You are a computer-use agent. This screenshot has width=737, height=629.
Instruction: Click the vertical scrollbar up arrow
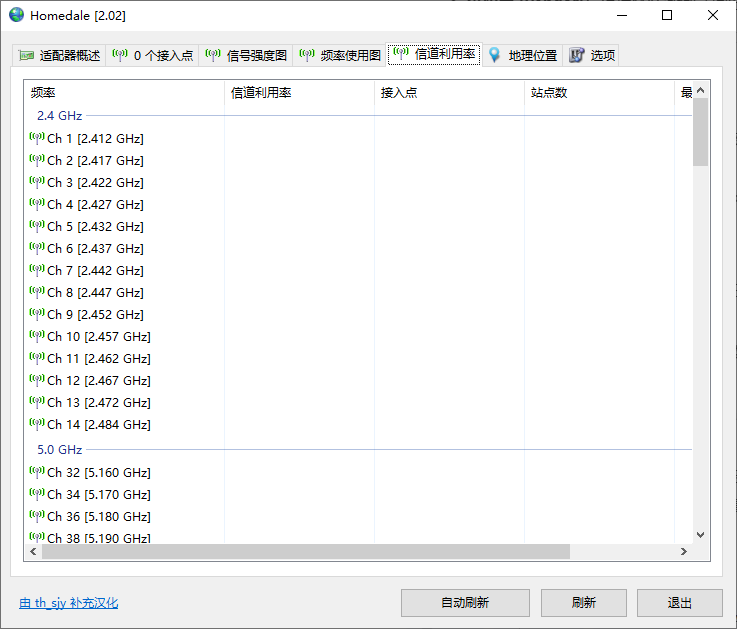(x=700, y=90)
